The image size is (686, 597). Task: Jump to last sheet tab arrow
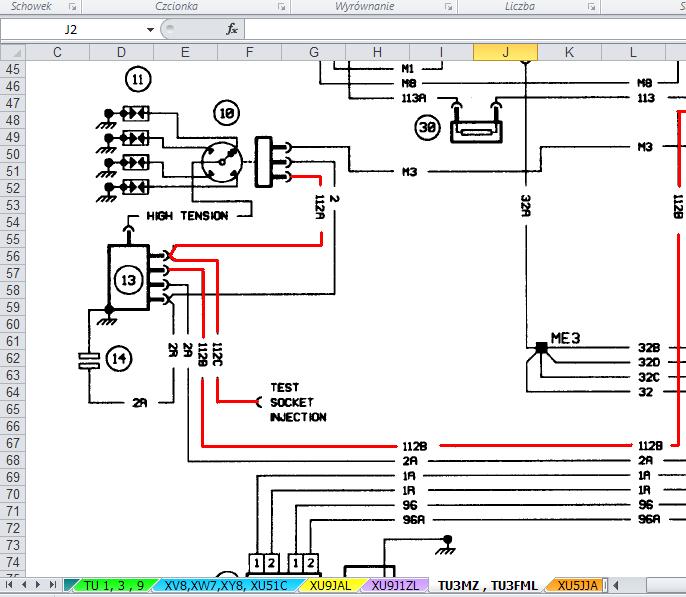[55, 586]
